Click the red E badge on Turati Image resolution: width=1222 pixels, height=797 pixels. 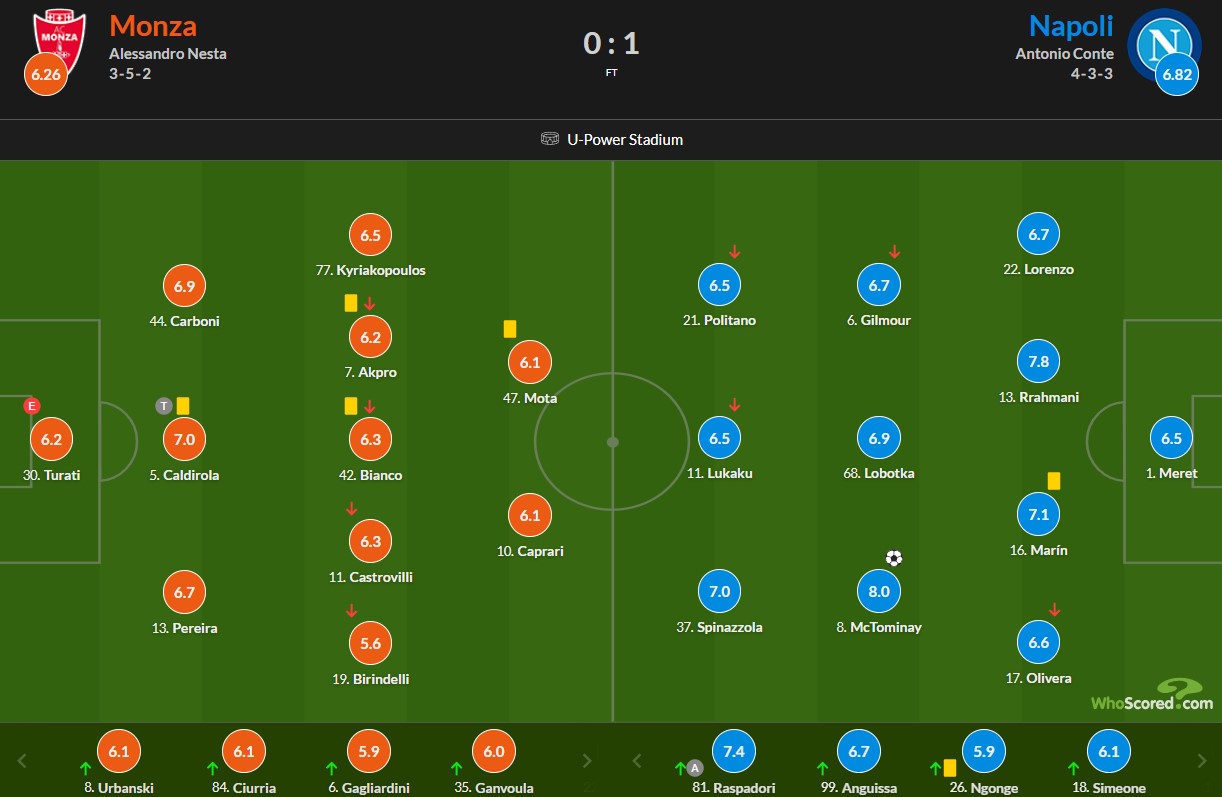click(32, 406)
